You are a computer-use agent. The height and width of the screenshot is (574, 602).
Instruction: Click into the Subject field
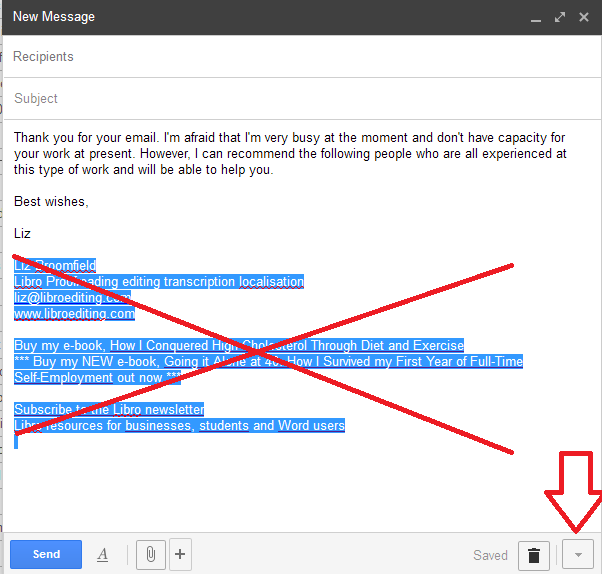point(300,98)
